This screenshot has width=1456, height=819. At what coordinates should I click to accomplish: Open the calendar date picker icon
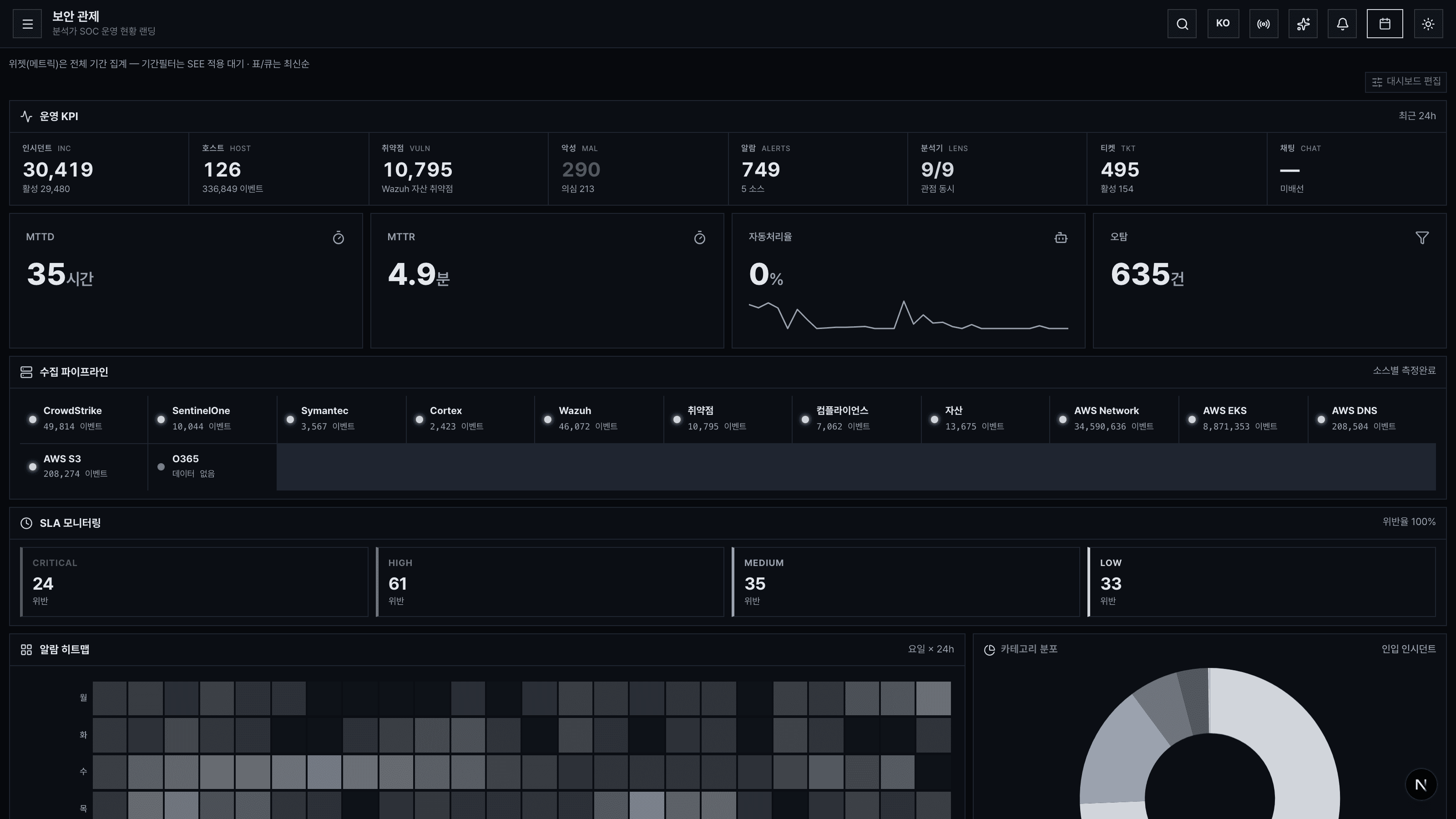click(1385, 24)
